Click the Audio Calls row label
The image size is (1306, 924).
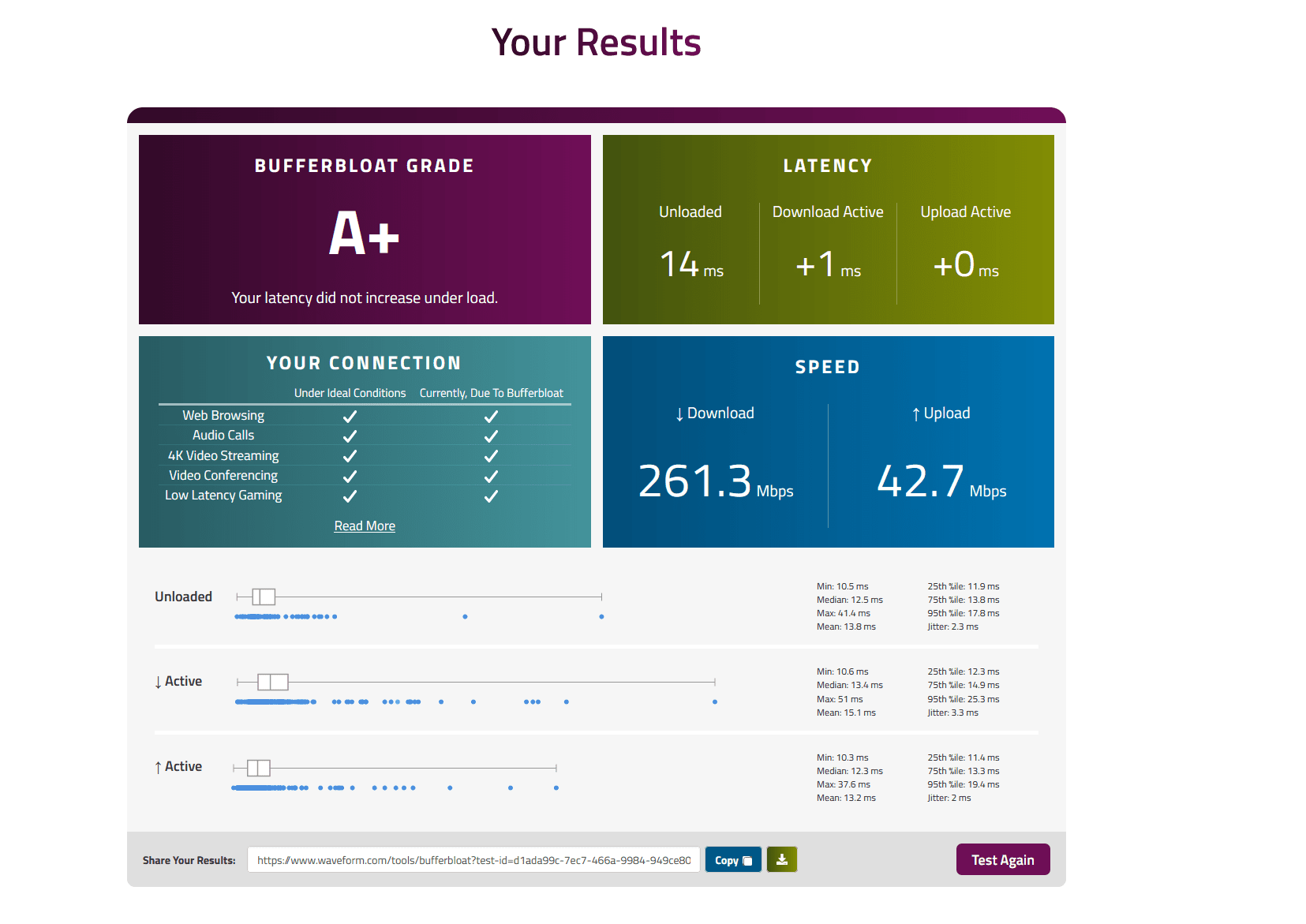[223, 435]
